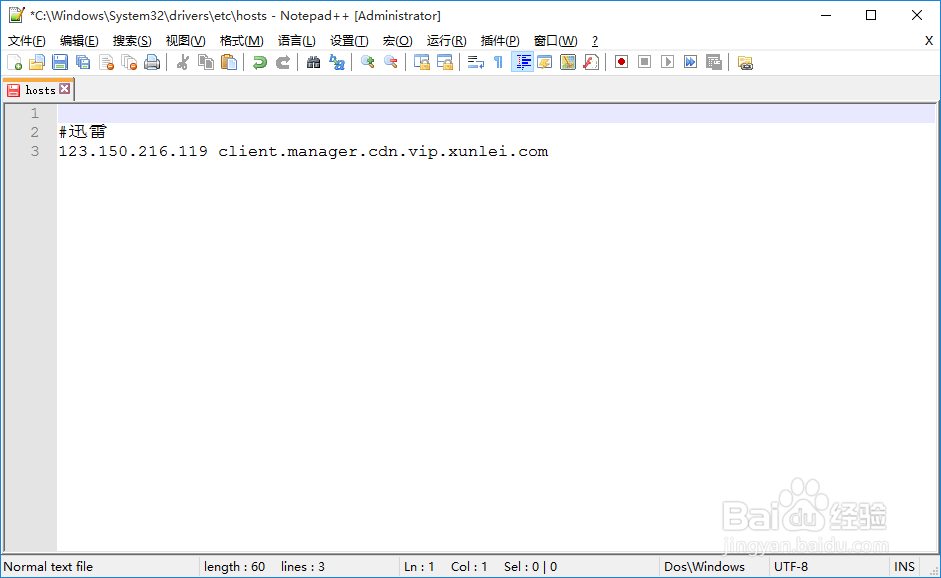Close document using menu bar X

click(928, 41)
